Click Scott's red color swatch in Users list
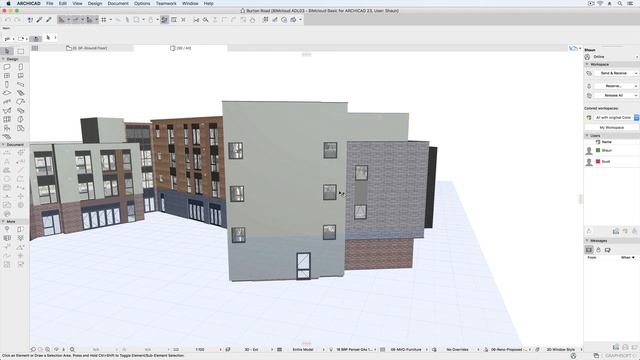The image size is (640, 360). [x=598, y=162]
